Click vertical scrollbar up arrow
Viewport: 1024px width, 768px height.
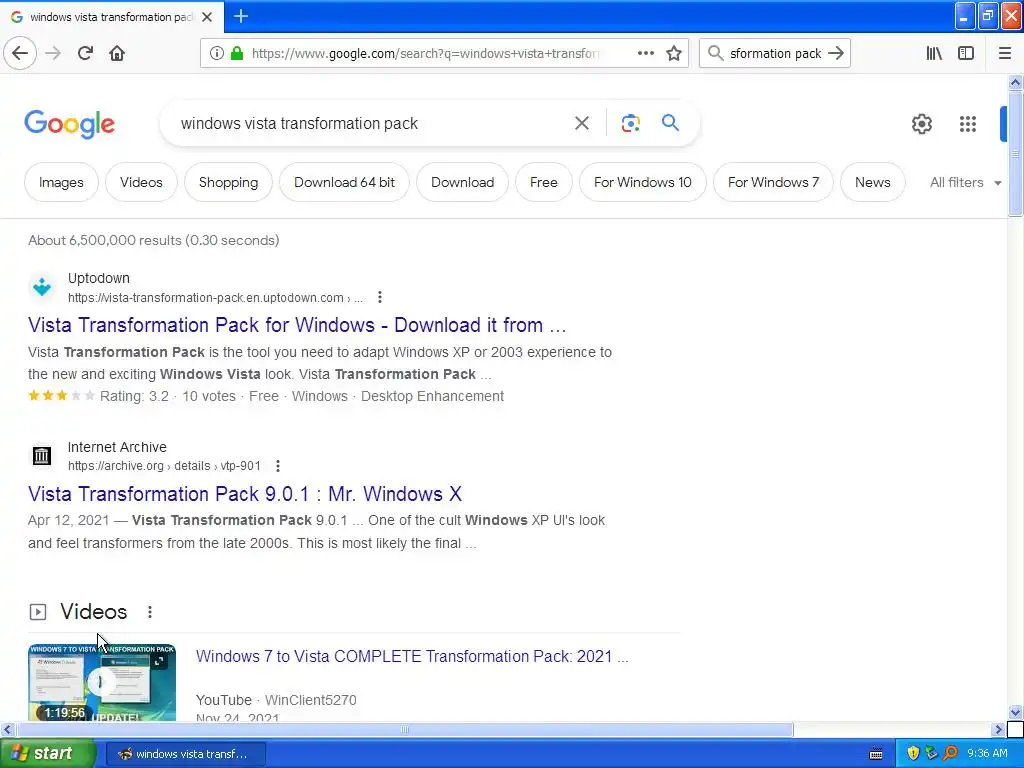click(1015, 82)
